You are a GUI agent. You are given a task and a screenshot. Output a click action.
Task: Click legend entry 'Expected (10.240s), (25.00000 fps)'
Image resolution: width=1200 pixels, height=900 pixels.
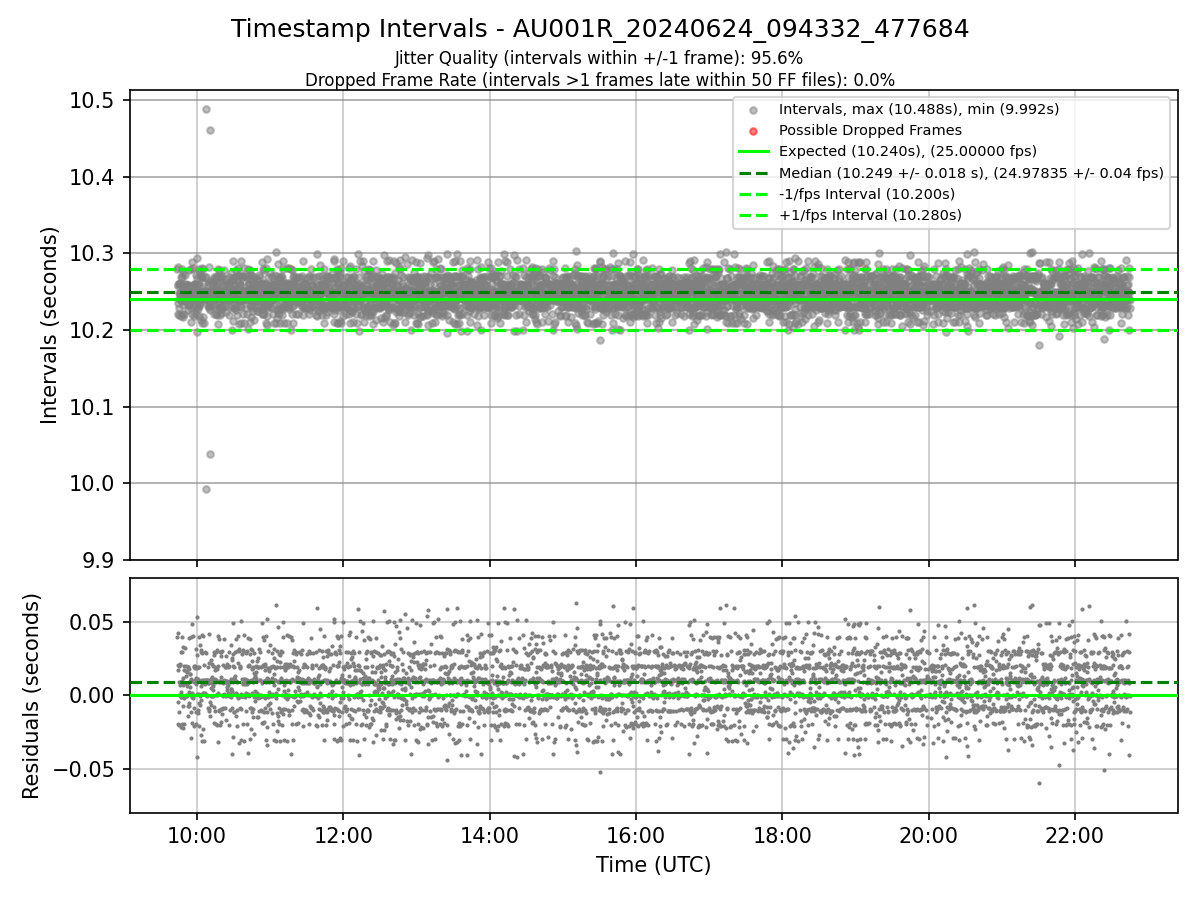pyautogui.click(x=907, y=151)
